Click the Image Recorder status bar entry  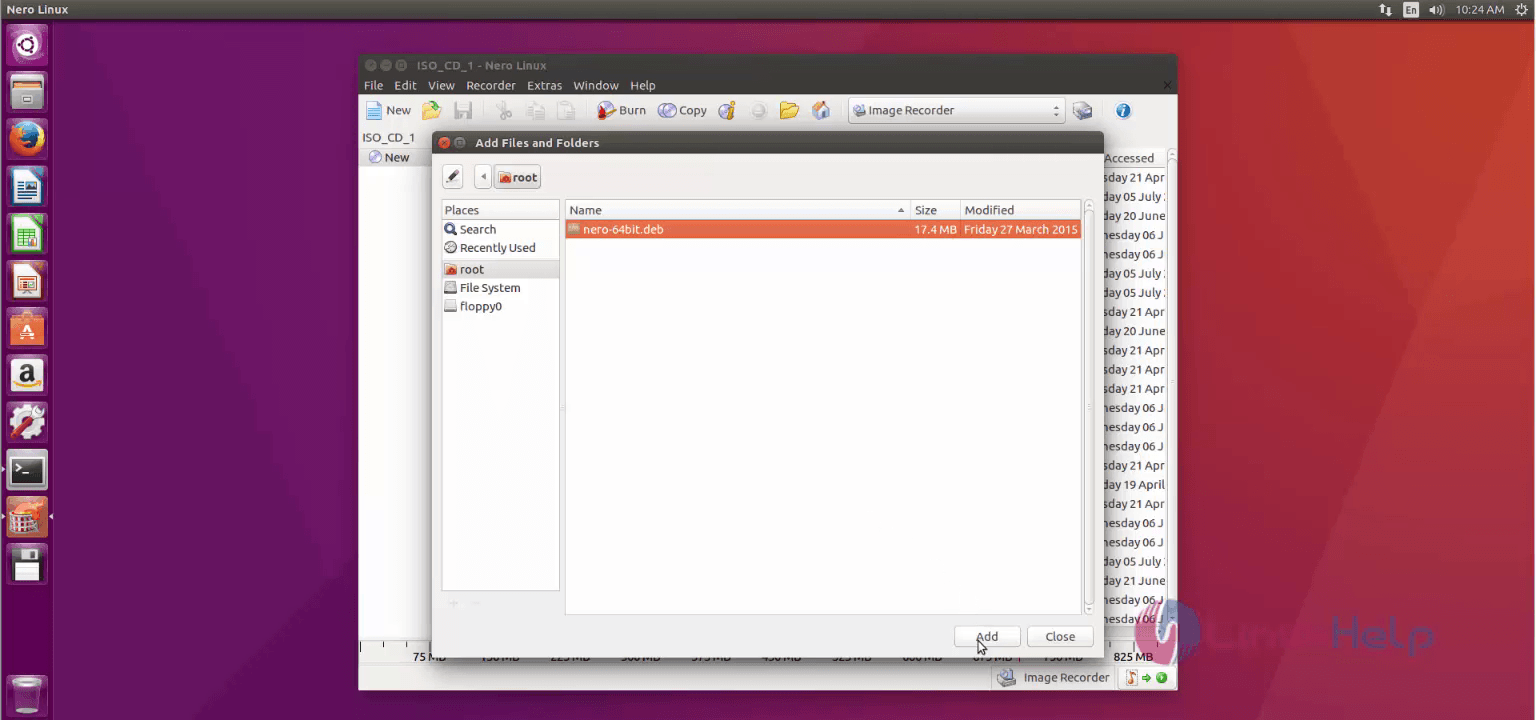(1054, 678)
